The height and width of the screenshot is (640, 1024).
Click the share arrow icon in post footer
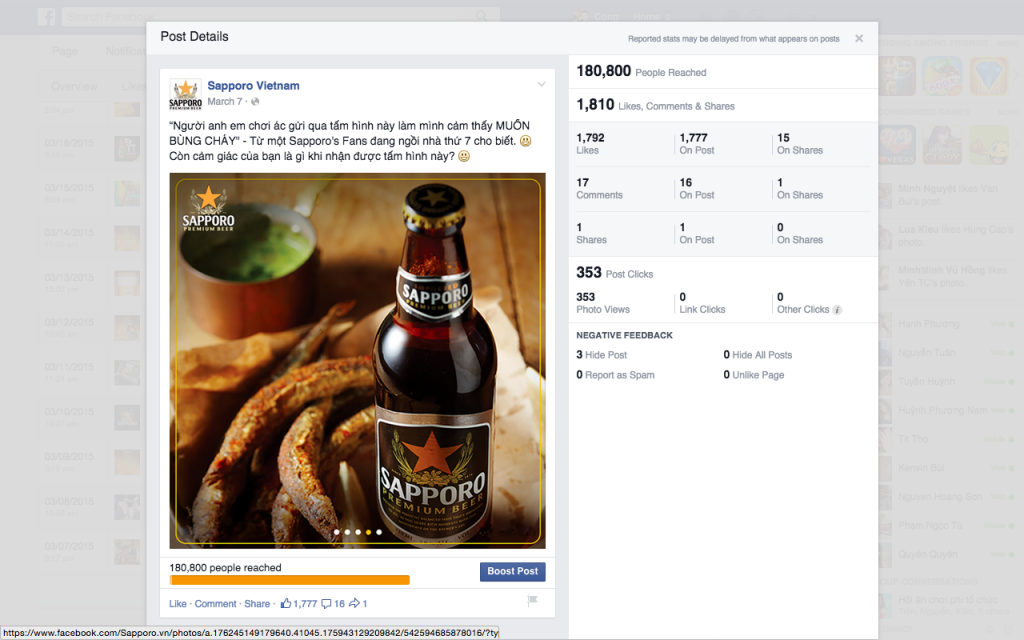(x=354, y=603)
